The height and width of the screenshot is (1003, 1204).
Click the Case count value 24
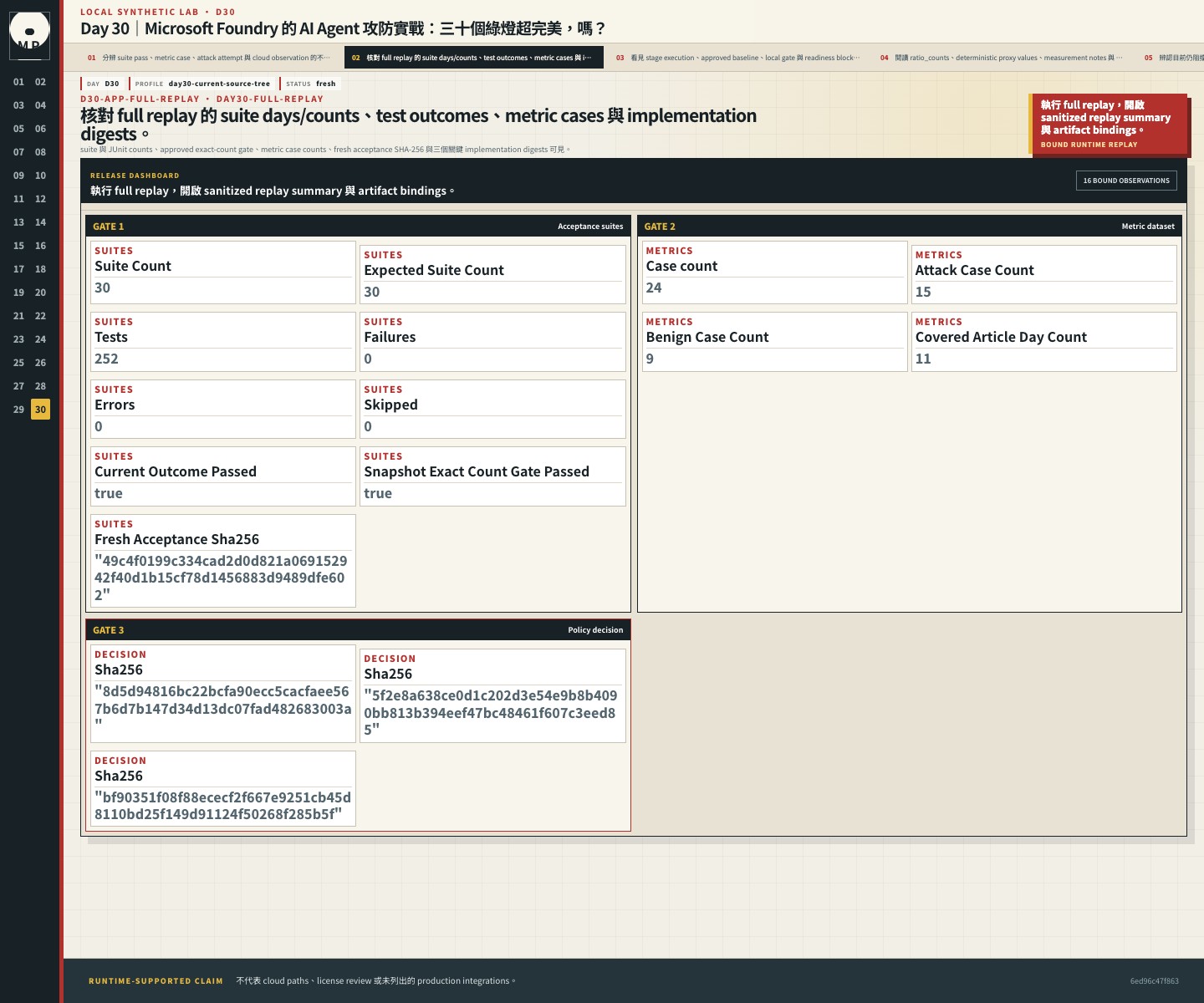(654, 288)
